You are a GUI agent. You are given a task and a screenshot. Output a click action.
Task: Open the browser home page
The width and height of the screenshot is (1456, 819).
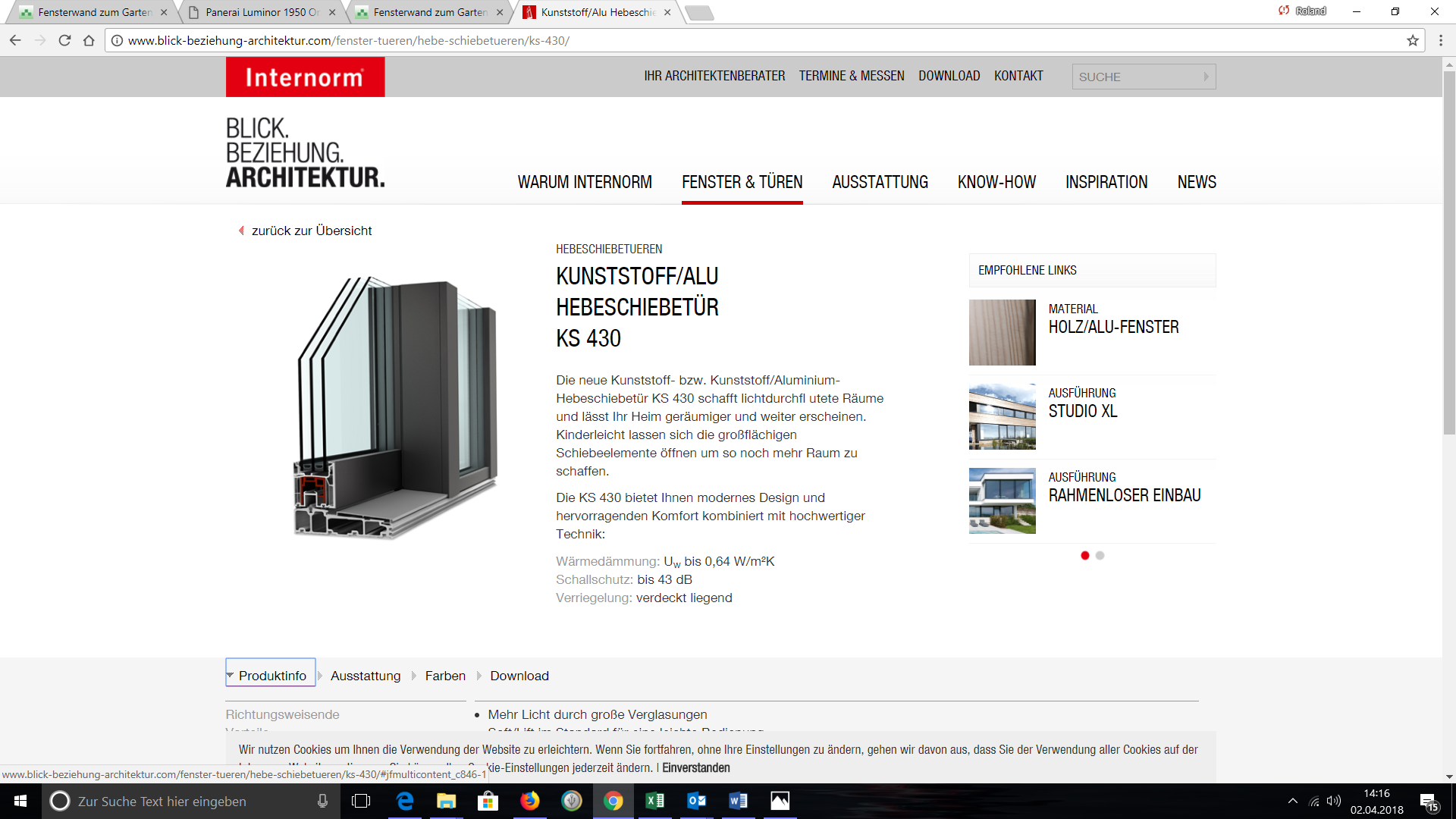[89, 40]
